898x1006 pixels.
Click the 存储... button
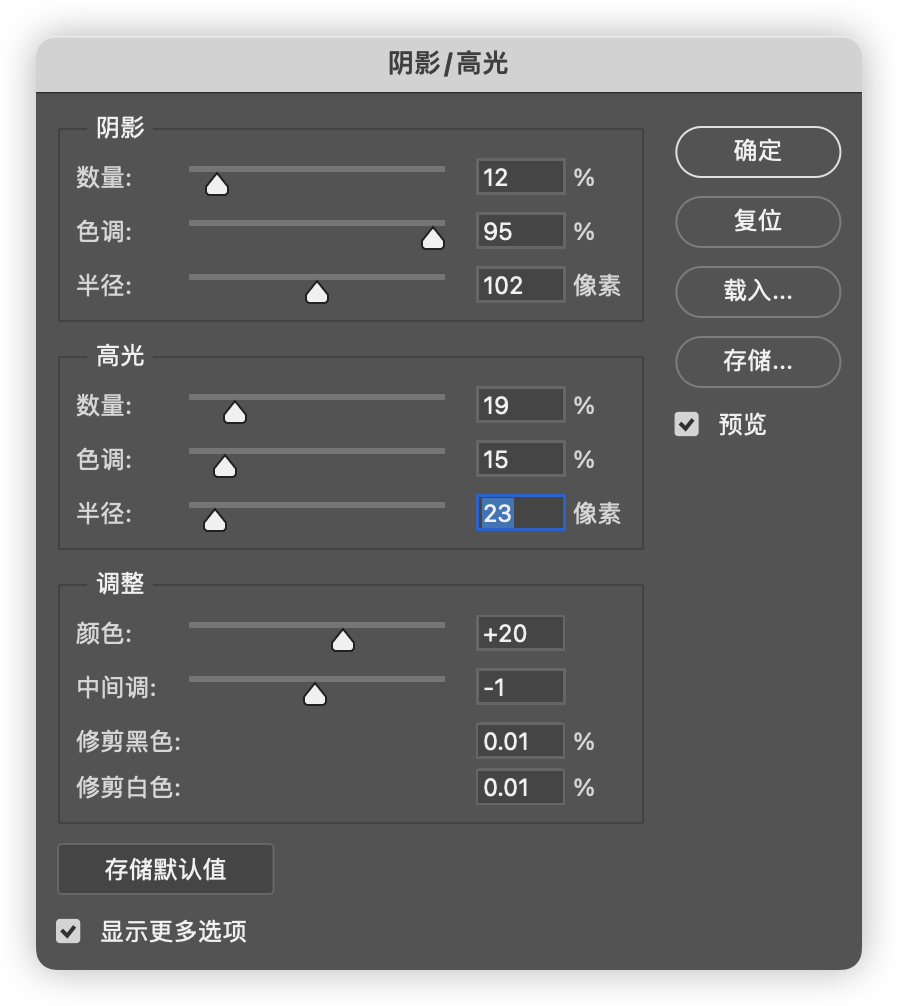(x=758, y=361)
